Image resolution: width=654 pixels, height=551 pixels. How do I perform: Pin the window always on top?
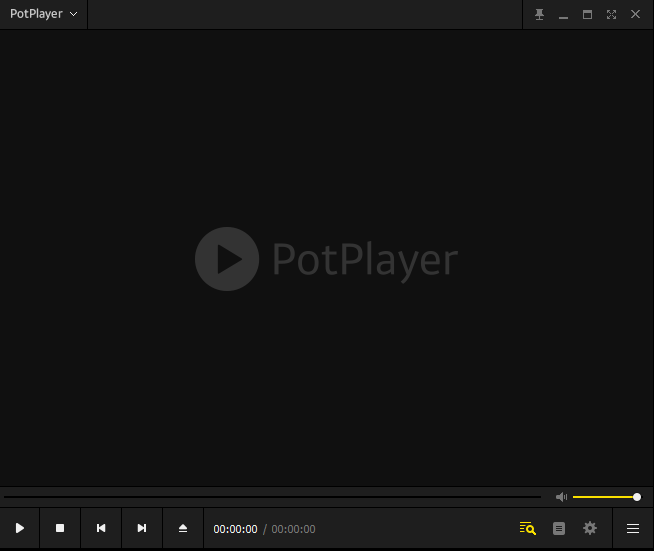pos(539,15)
